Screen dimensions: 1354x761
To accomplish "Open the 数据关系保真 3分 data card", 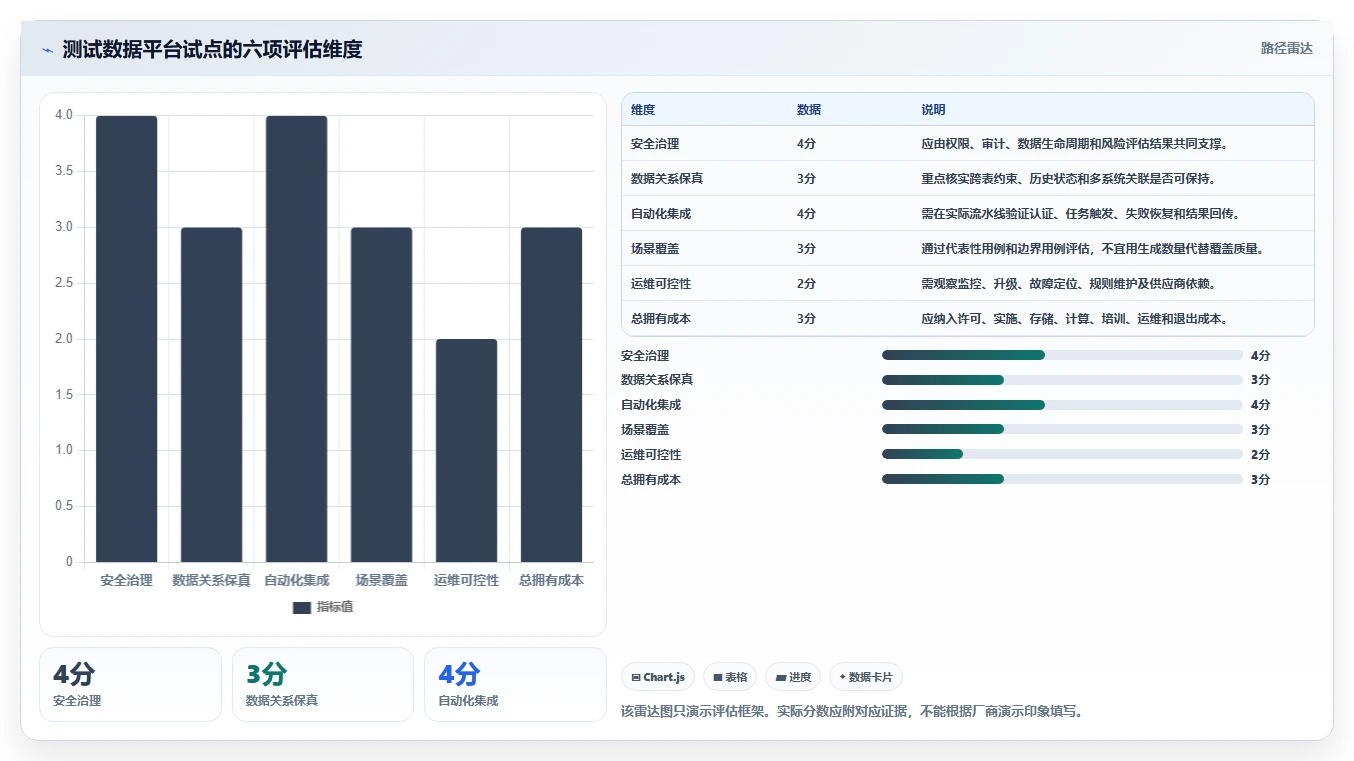I will click(323, 684).
